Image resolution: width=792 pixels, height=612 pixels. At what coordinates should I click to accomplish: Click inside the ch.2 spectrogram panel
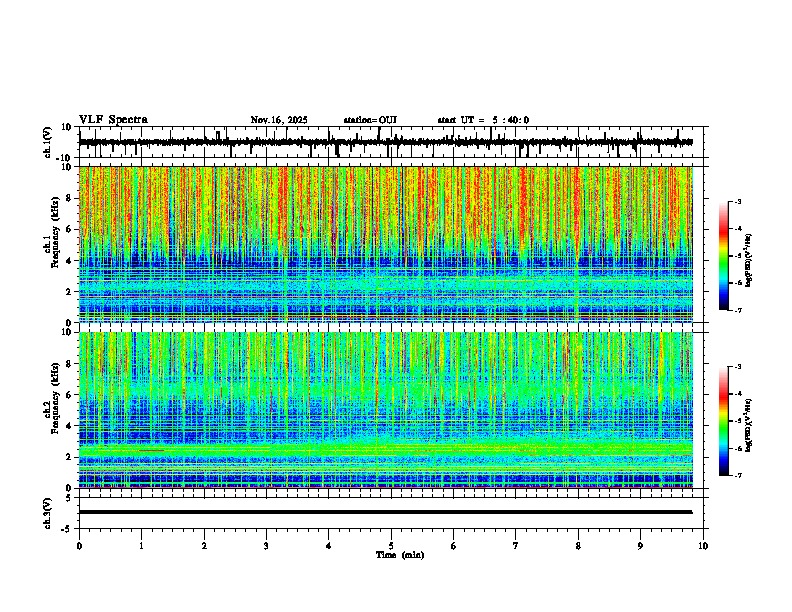pos(385,410)
